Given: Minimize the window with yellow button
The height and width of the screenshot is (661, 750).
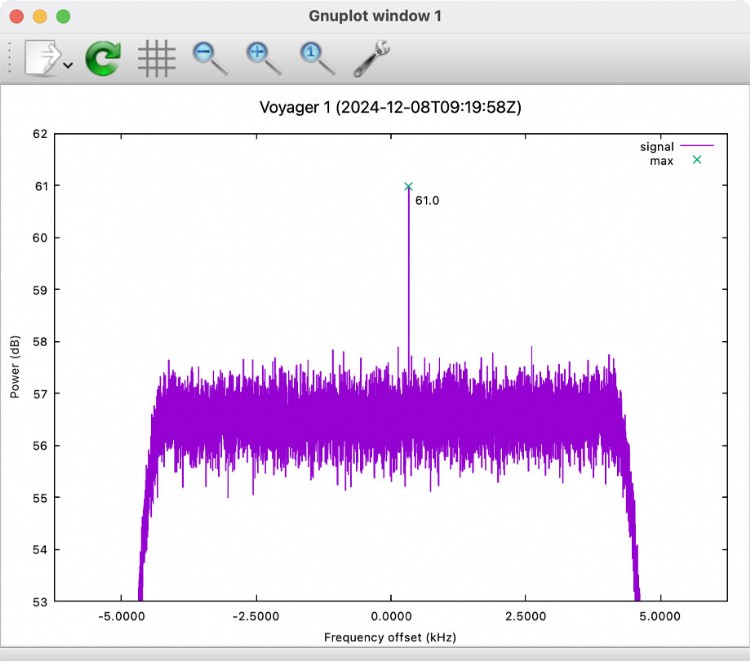Looking at the screenshot, I should pos(40,16).
